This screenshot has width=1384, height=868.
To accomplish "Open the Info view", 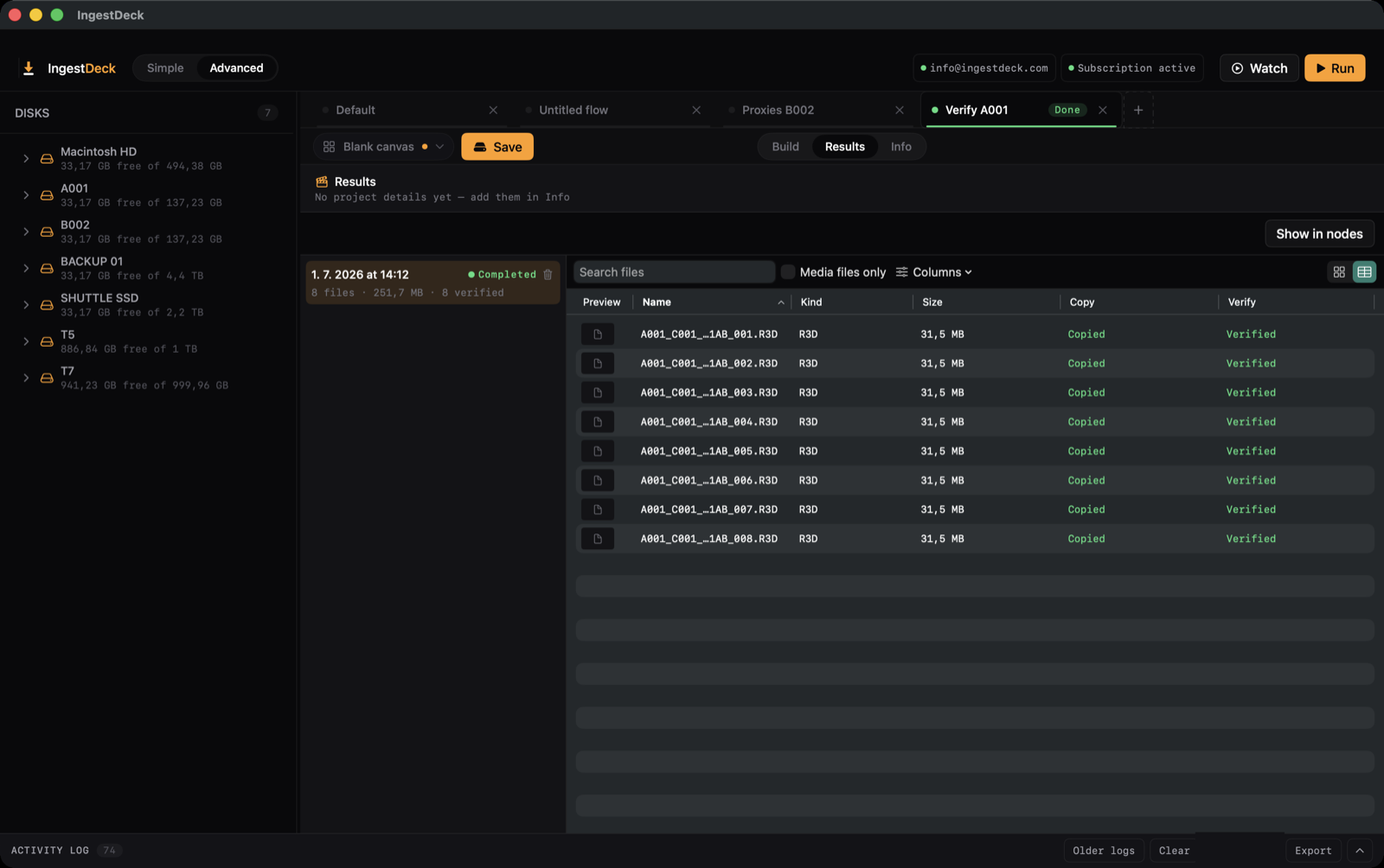I will (901, 147).
